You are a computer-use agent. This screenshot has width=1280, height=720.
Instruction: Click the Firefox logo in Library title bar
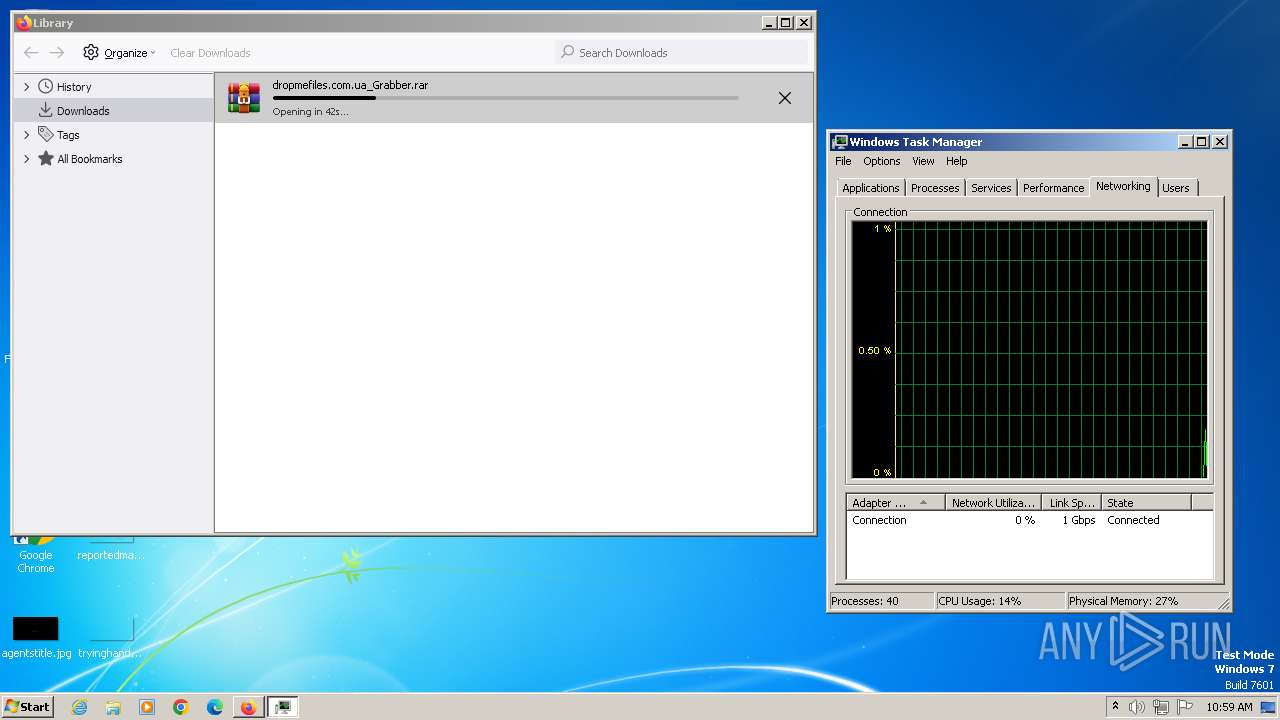24,22
